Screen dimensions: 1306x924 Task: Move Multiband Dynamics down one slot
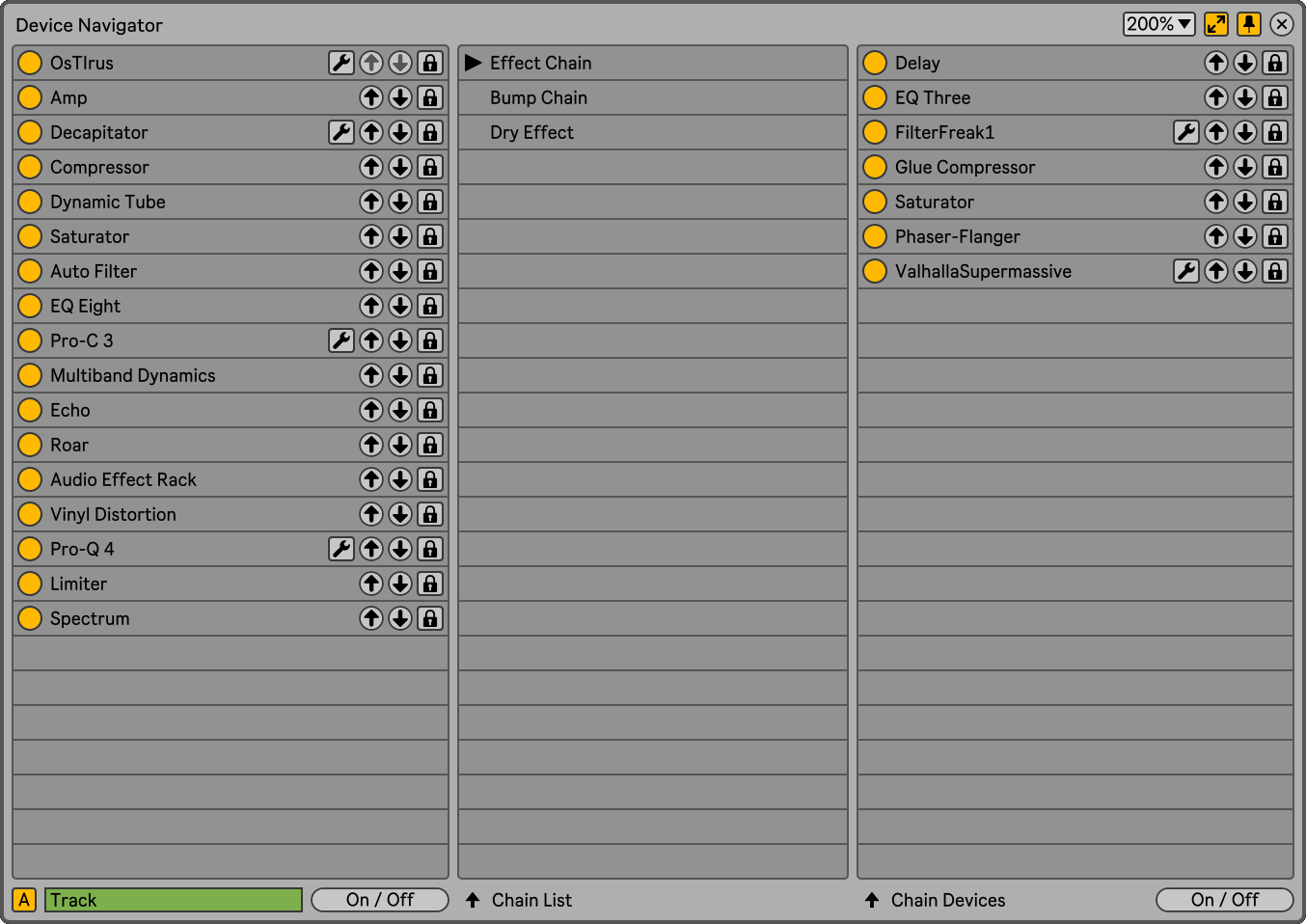pos(400,375)
